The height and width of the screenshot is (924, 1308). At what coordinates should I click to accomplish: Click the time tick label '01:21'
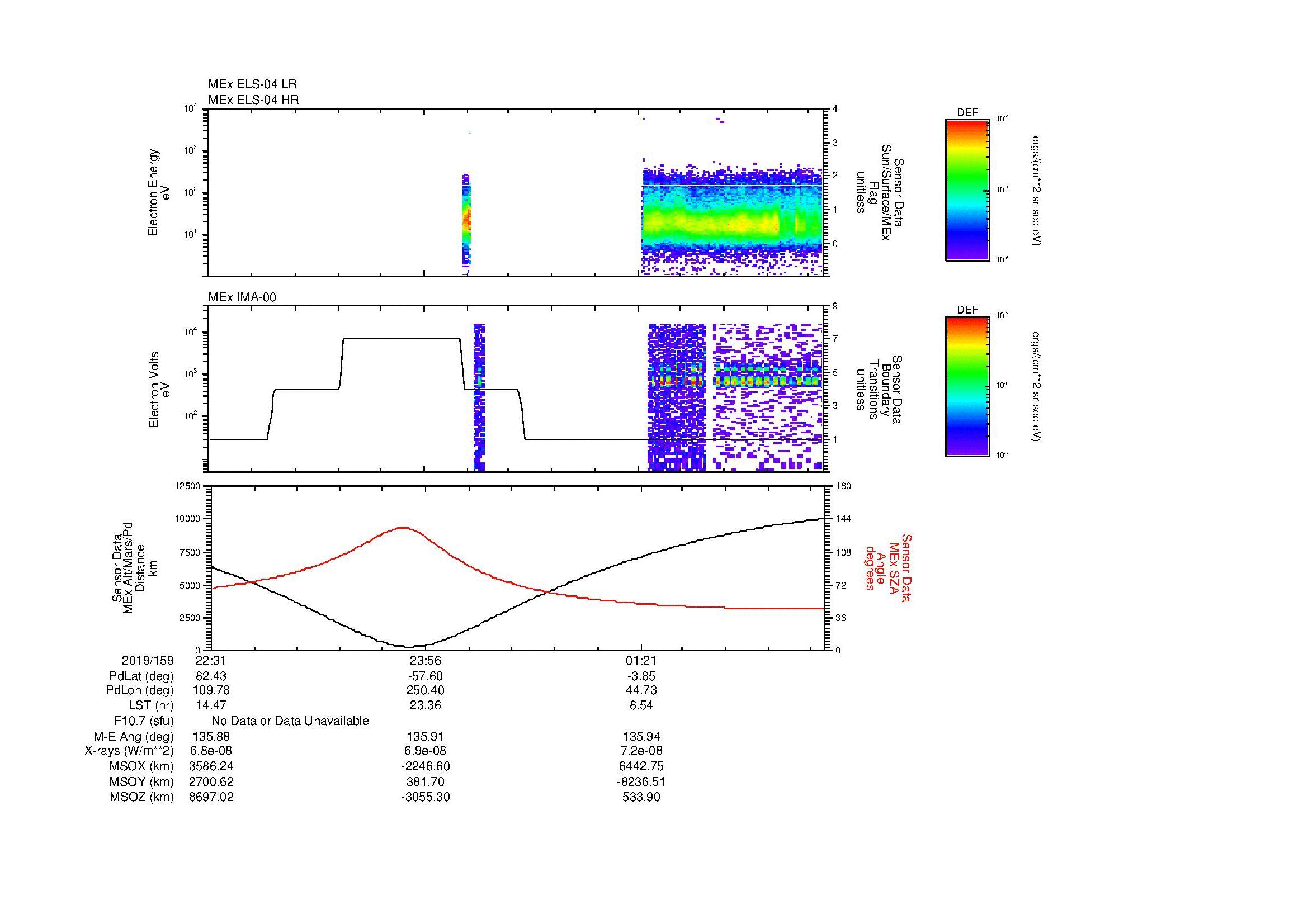coord(641,660)
